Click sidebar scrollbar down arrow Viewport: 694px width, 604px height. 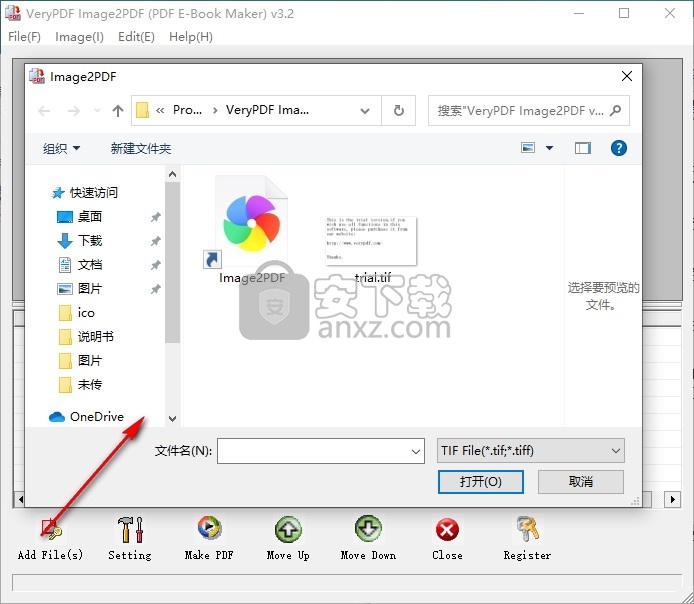point(173,418)
